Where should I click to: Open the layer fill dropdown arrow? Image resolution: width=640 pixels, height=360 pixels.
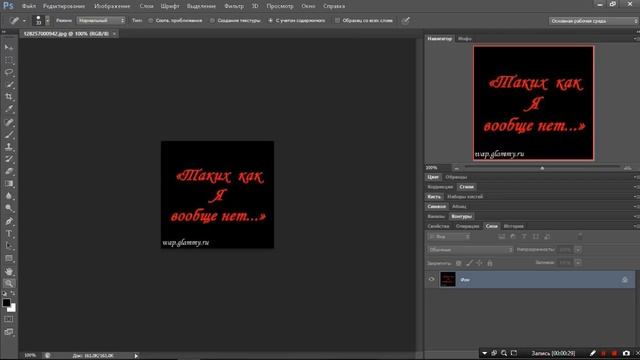[578, 262]
